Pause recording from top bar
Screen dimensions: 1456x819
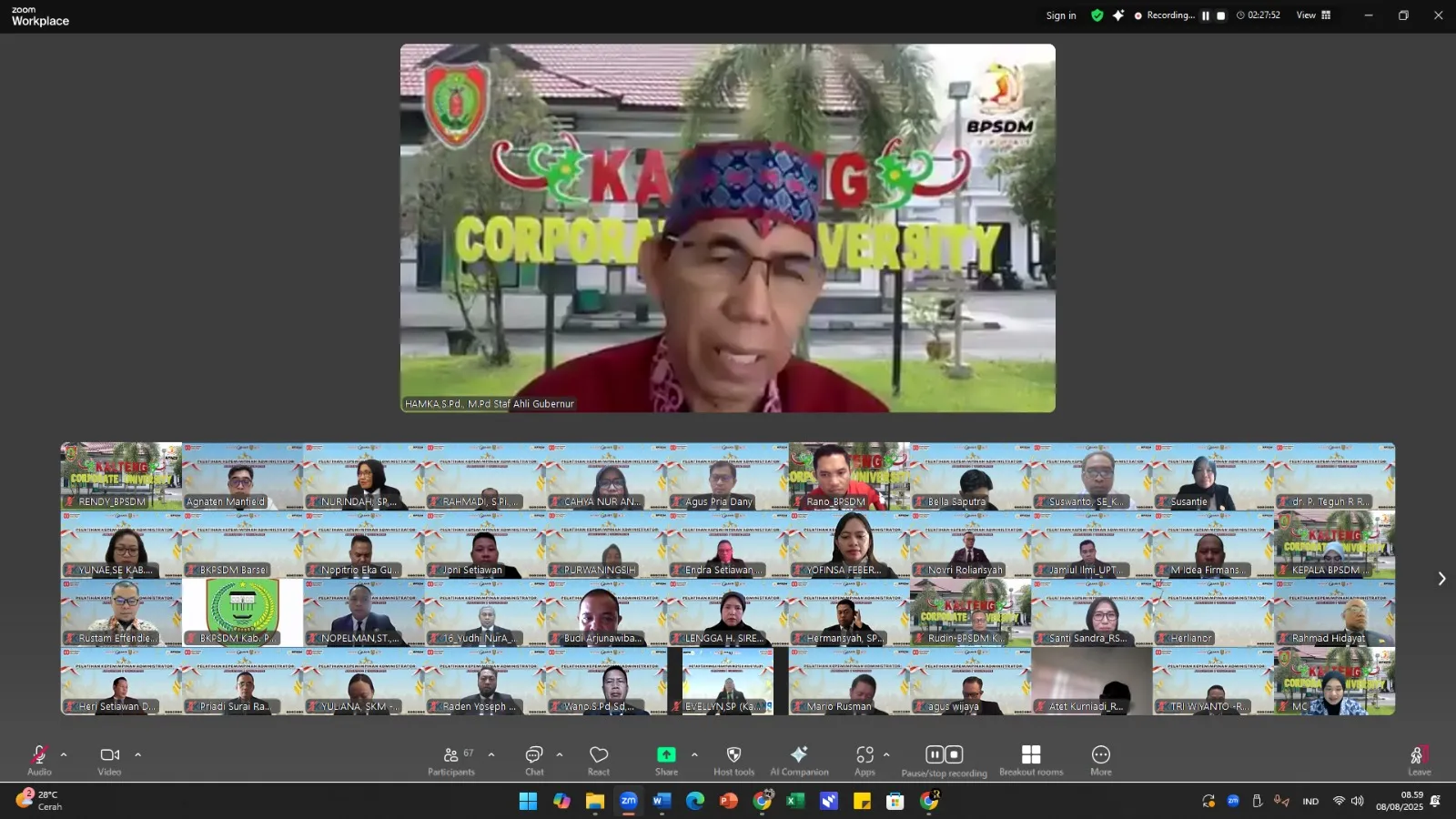point(1206,15)
